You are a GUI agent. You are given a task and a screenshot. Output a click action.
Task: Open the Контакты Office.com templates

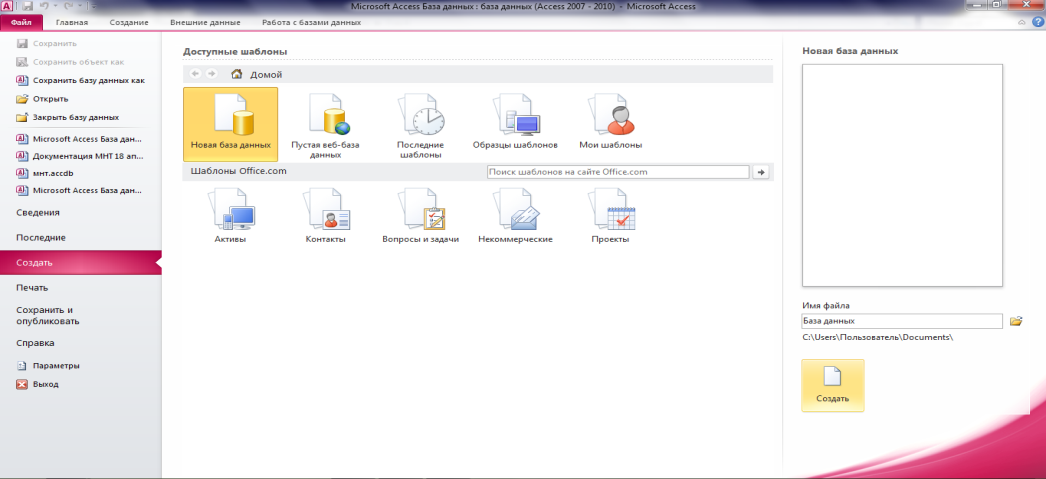click(x=326, y=216)
